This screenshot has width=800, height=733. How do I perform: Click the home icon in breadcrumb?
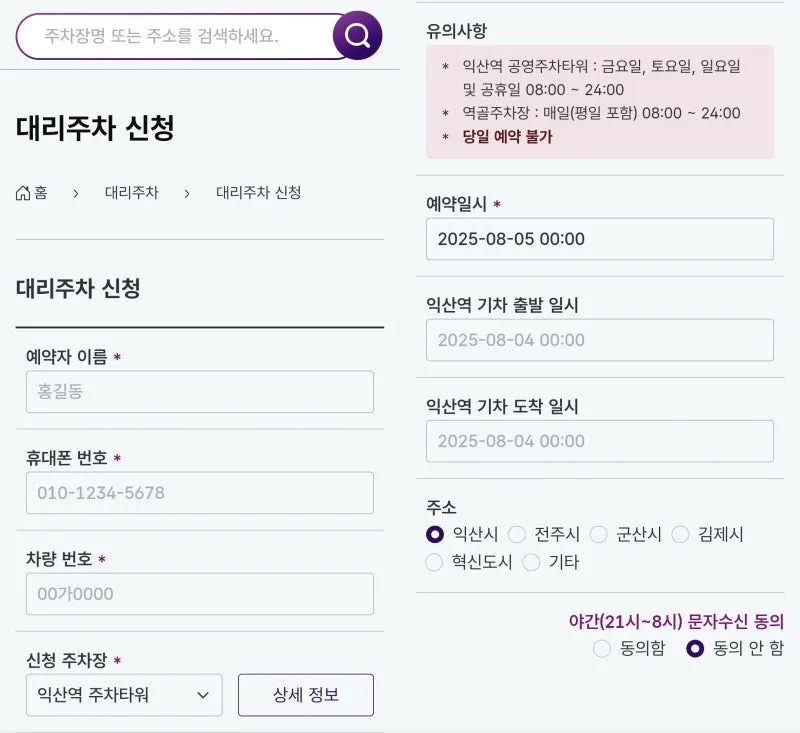[23, 193]
